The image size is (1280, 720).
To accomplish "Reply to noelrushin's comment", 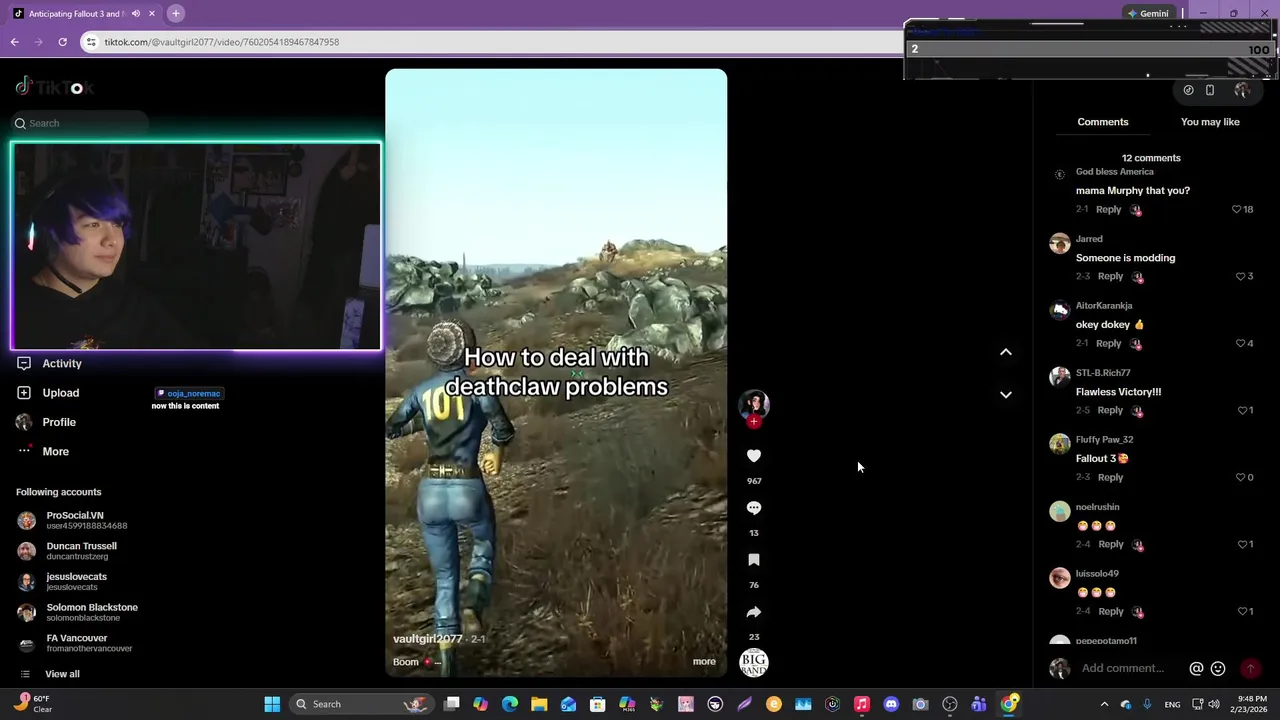I will pyautogui.click(x=1111, y=544).
